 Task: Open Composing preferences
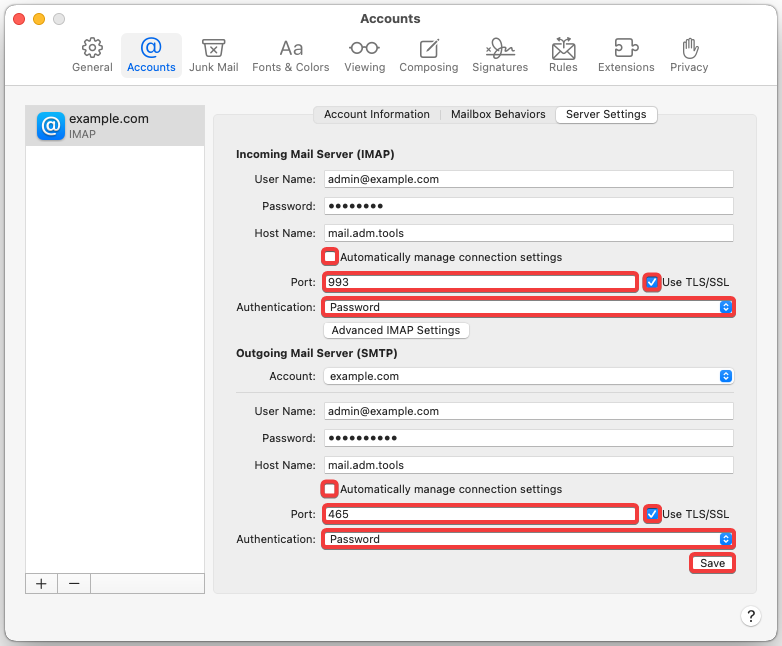pyautogui.click(x=428, y=55)
